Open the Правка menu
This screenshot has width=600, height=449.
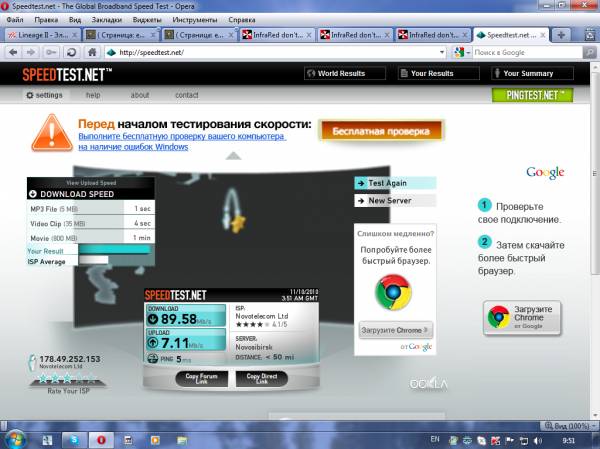click(46, 20)
